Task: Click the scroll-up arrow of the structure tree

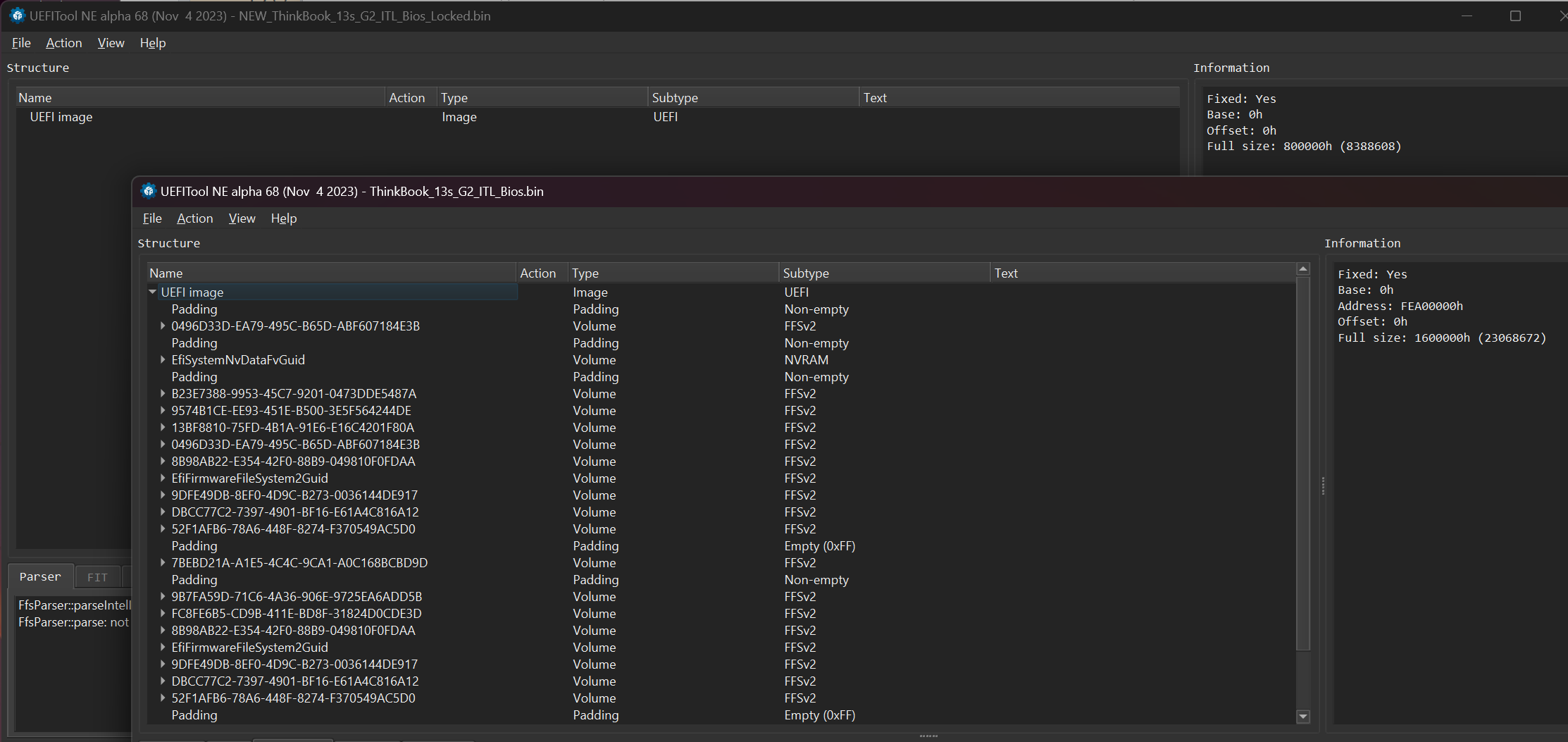Action: [1303, 269]
